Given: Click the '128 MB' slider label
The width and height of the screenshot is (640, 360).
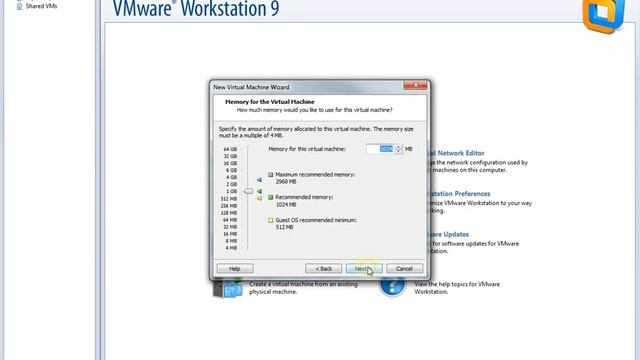Looking at the screenshot, I should [229, 213].
